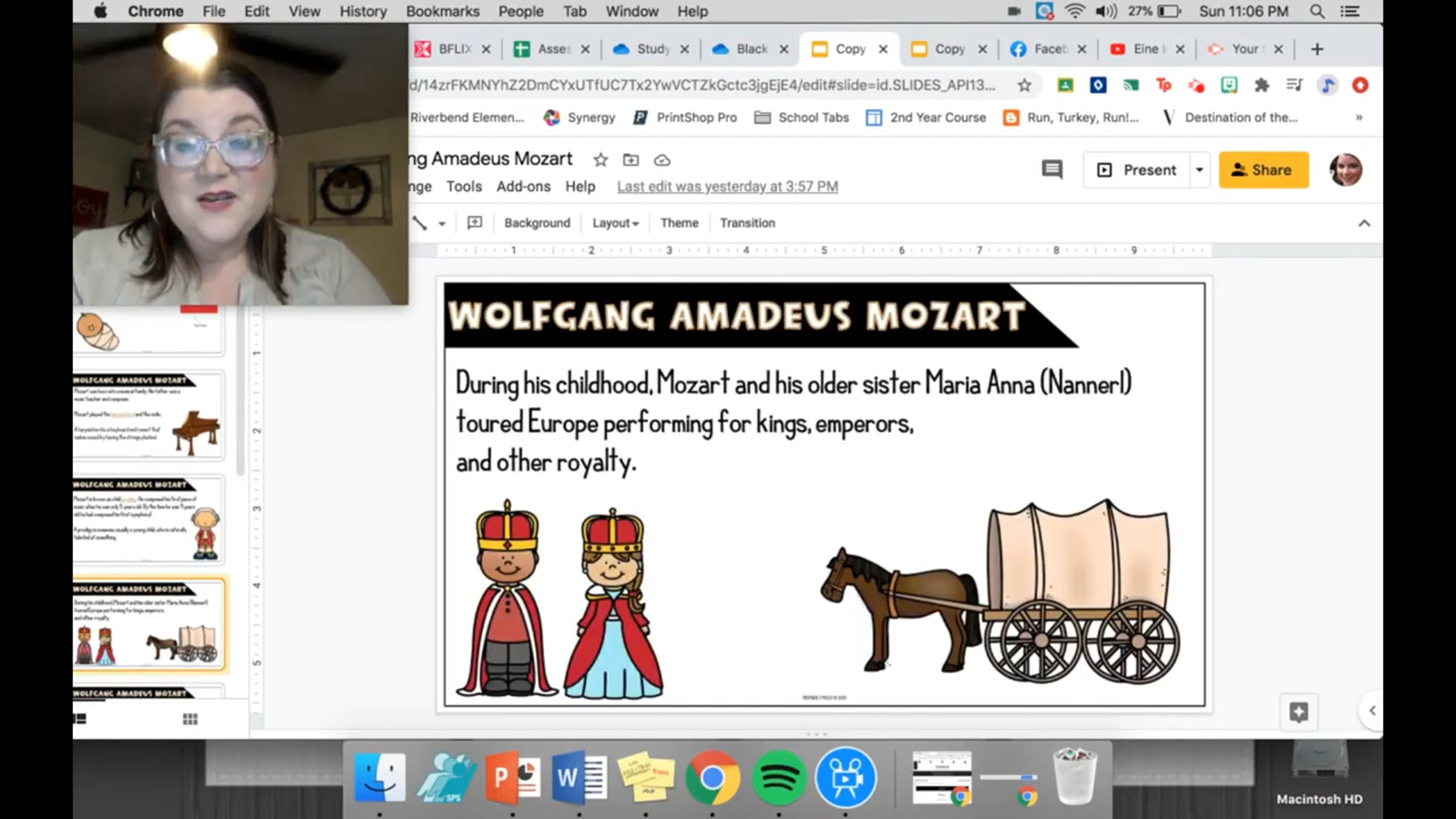1456x819 pixels.
Task: Click the add comment toolbar icon
Action: [x=474, y=223]
